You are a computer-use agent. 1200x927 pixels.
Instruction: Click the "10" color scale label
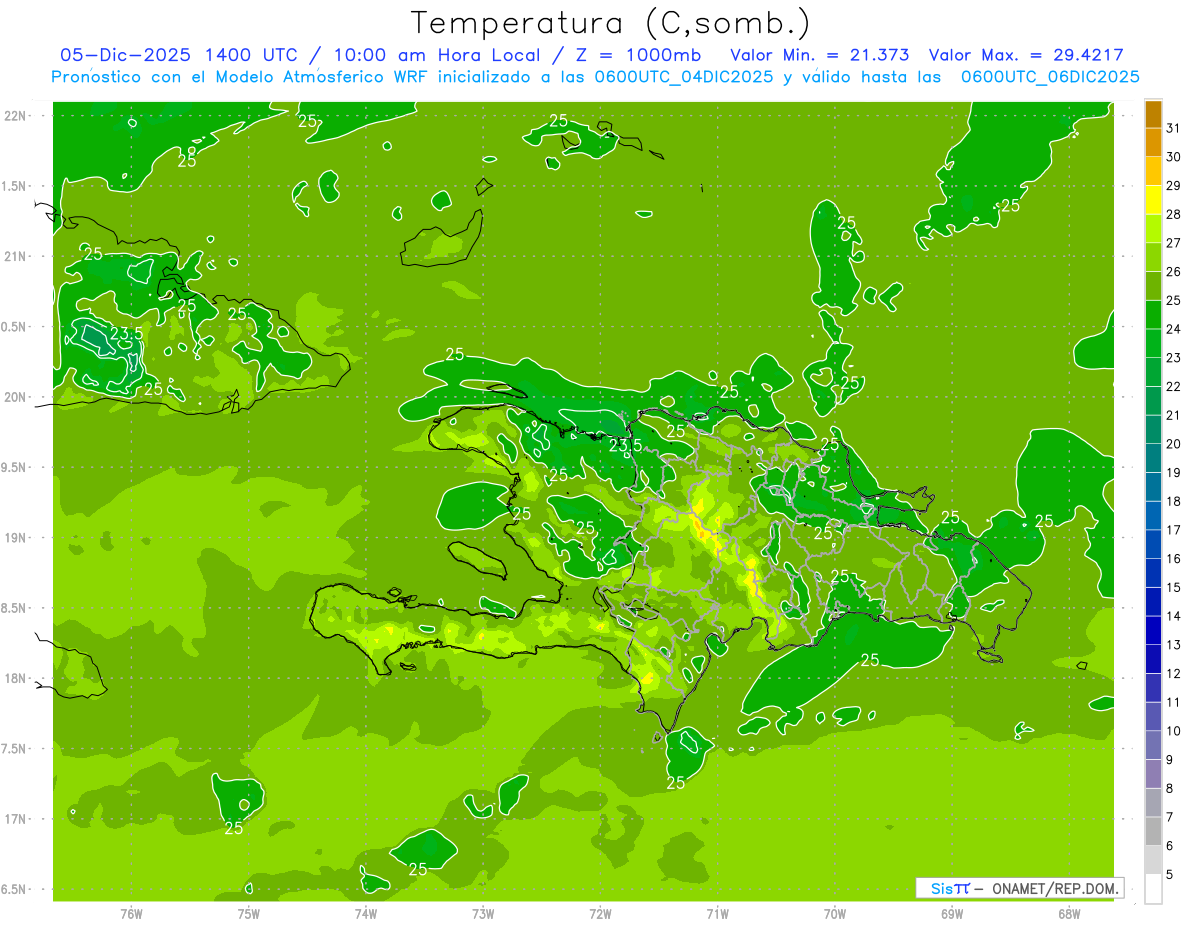(x=1173, y=731)
